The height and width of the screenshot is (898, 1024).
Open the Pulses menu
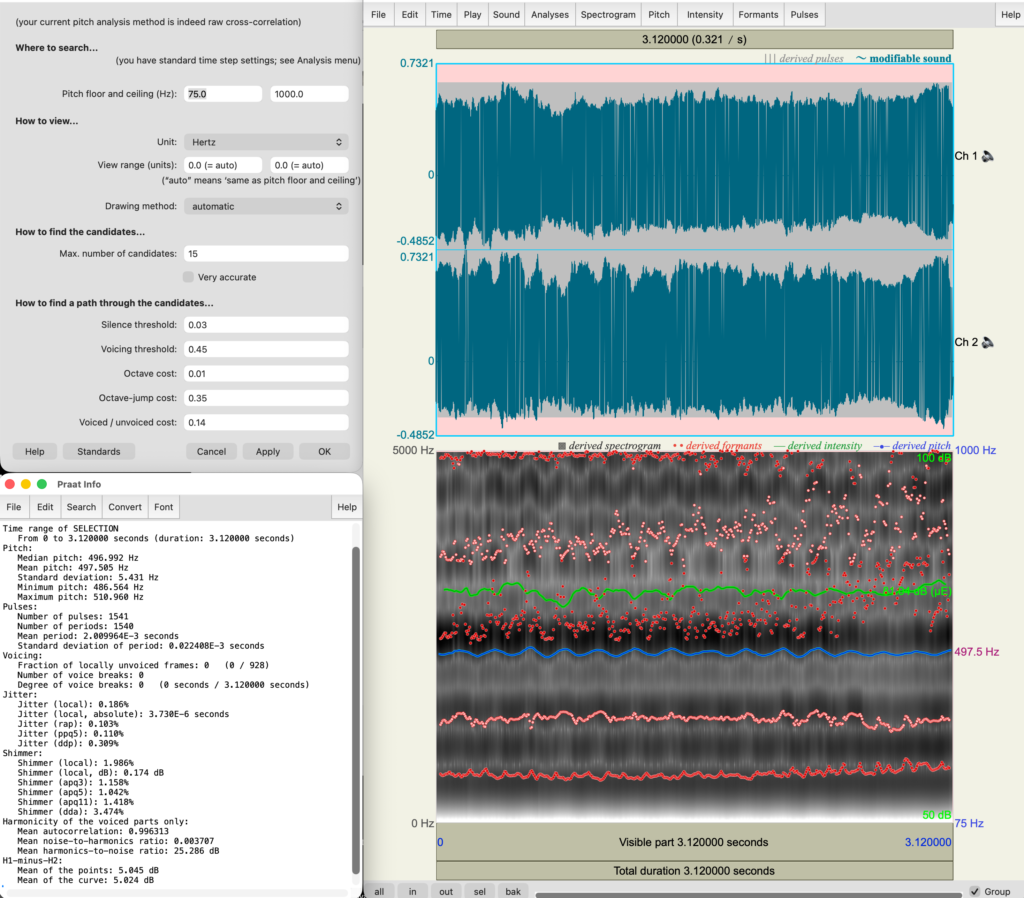pos(804,14)
